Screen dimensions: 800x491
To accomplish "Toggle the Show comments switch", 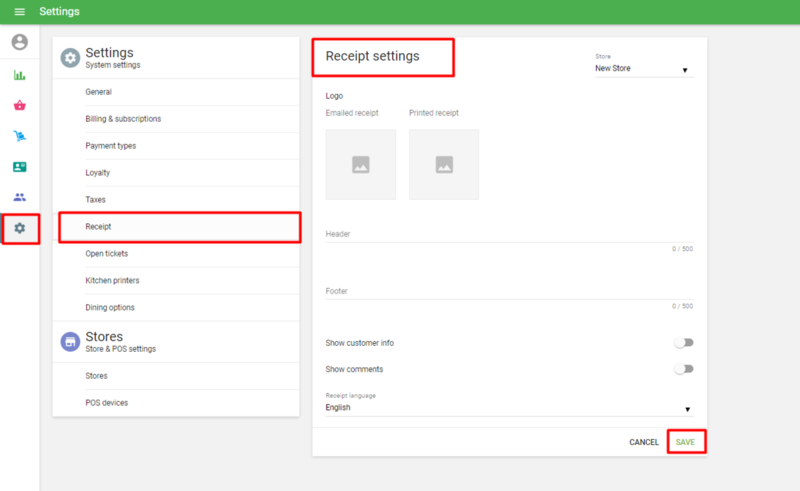I will click(683, 369).
